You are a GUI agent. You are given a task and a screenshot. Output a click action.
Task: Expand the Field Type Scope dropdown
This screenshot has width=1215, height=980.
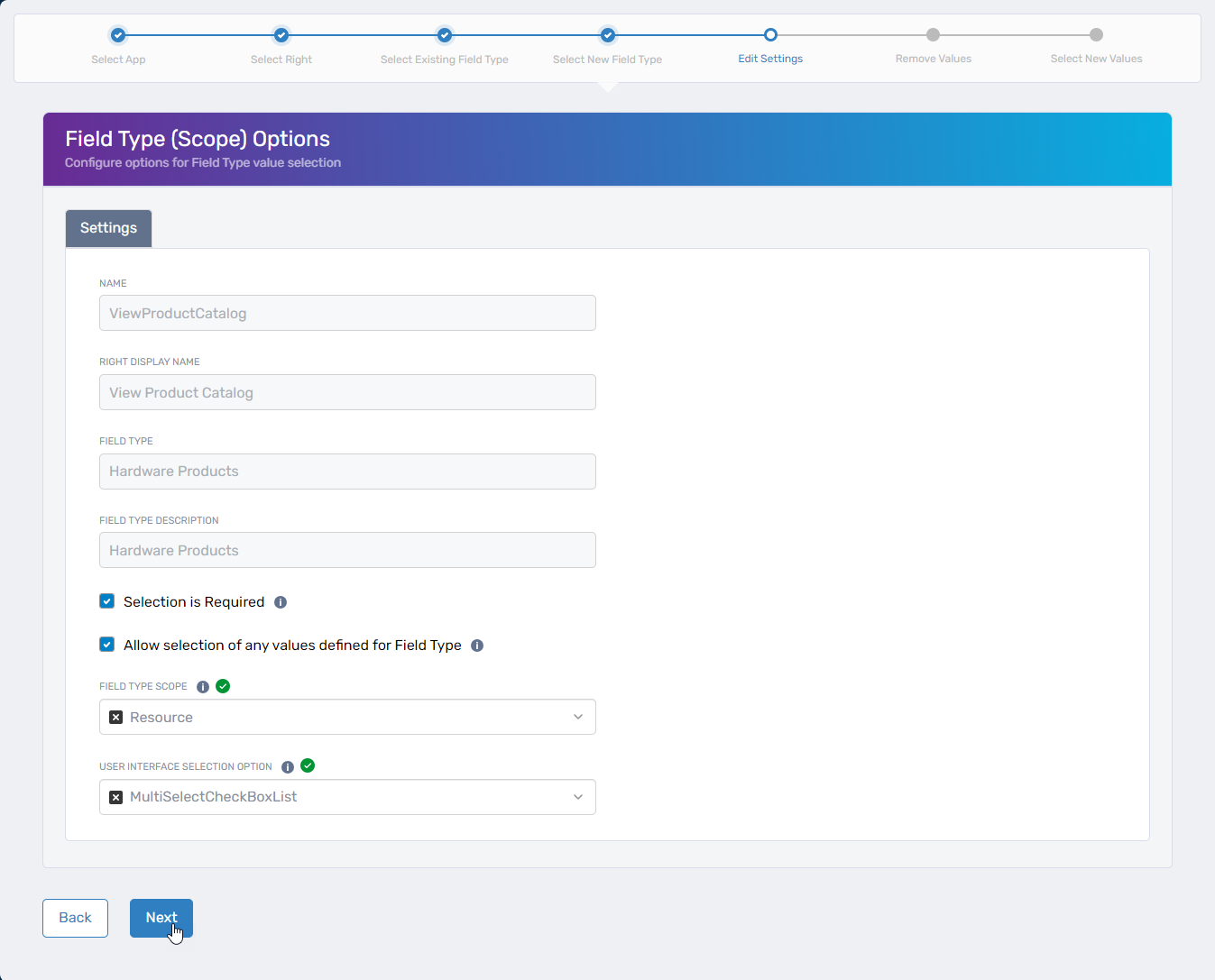tap(577, 718)
